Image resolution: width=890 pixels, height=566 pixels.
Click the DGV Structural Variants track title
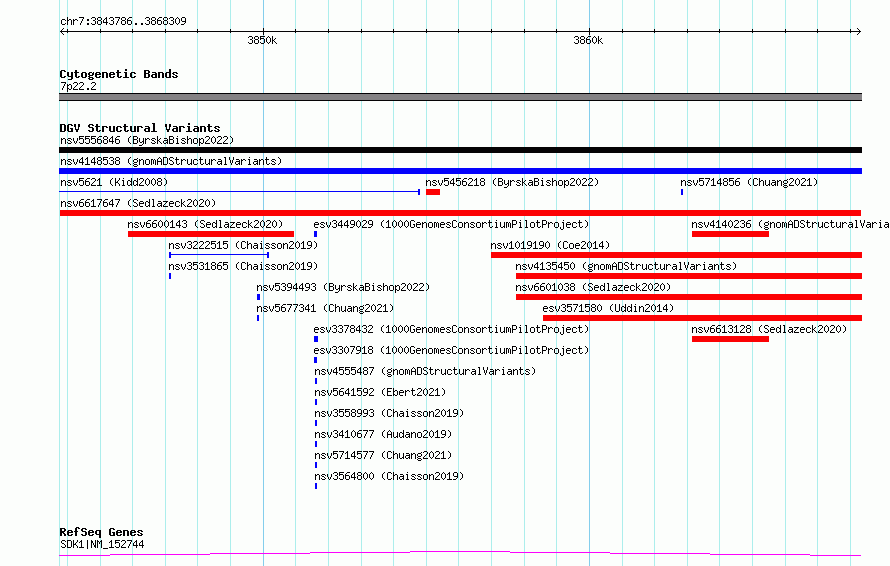pos(140,128)
